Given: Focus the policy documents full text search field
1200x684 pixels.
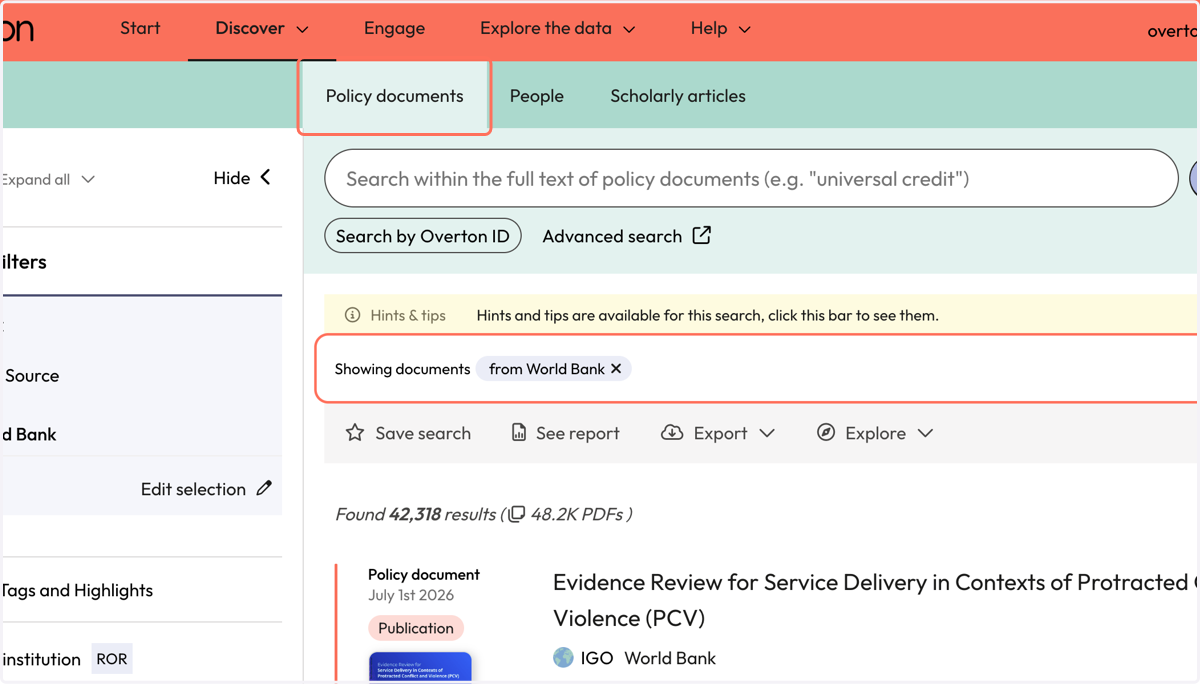Looking at the screenshot, I should coord(751,179).
